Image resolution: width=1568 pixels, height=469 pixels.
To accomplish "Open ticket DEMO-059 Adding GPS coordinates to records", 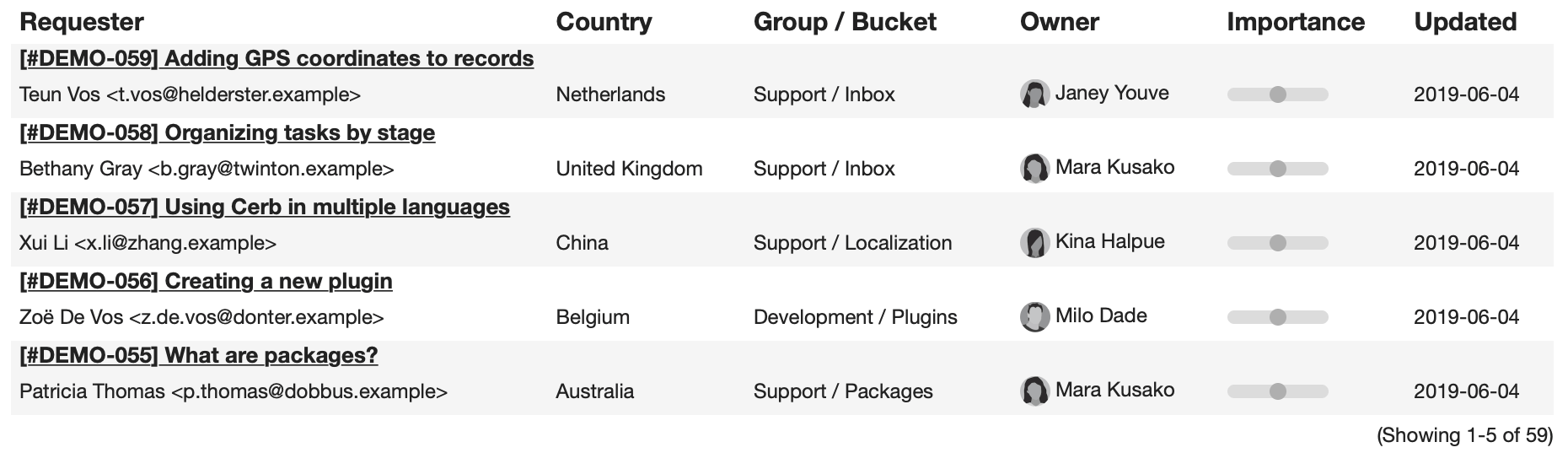I will [x=277, y=58].
